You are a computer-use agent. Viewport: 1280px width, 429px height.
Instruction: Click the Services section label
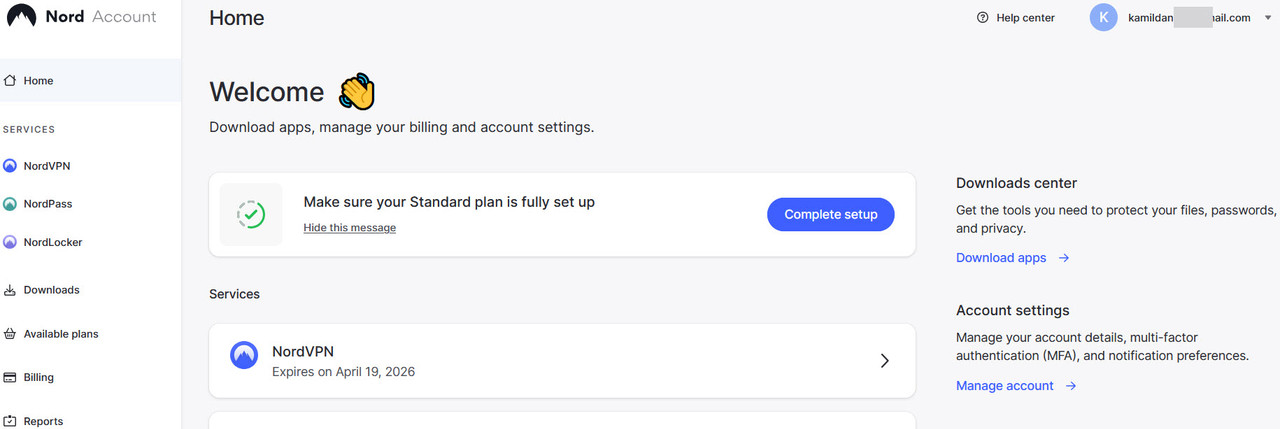tap(234, 294)
